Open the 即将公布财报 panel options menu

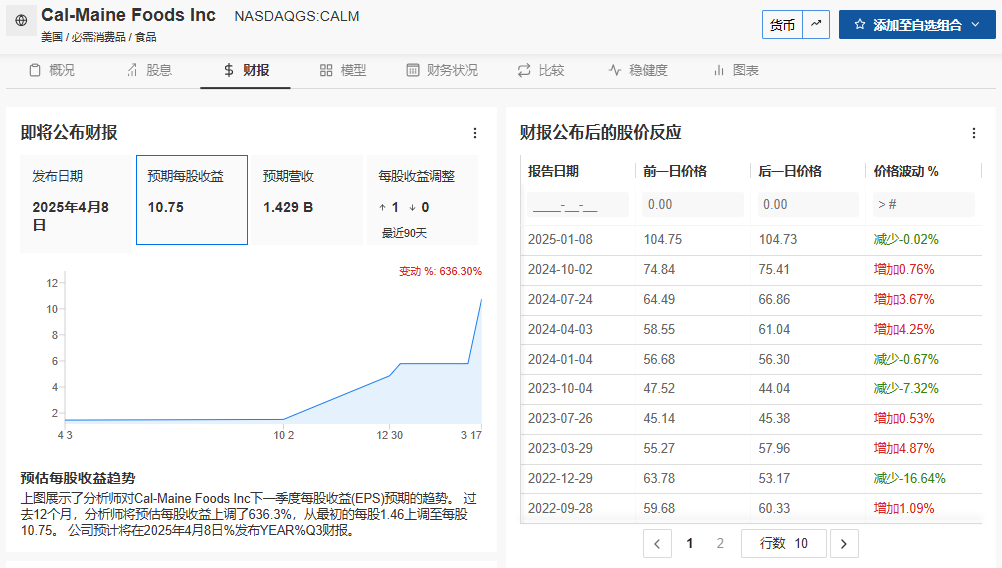click(x=475, y=133)
